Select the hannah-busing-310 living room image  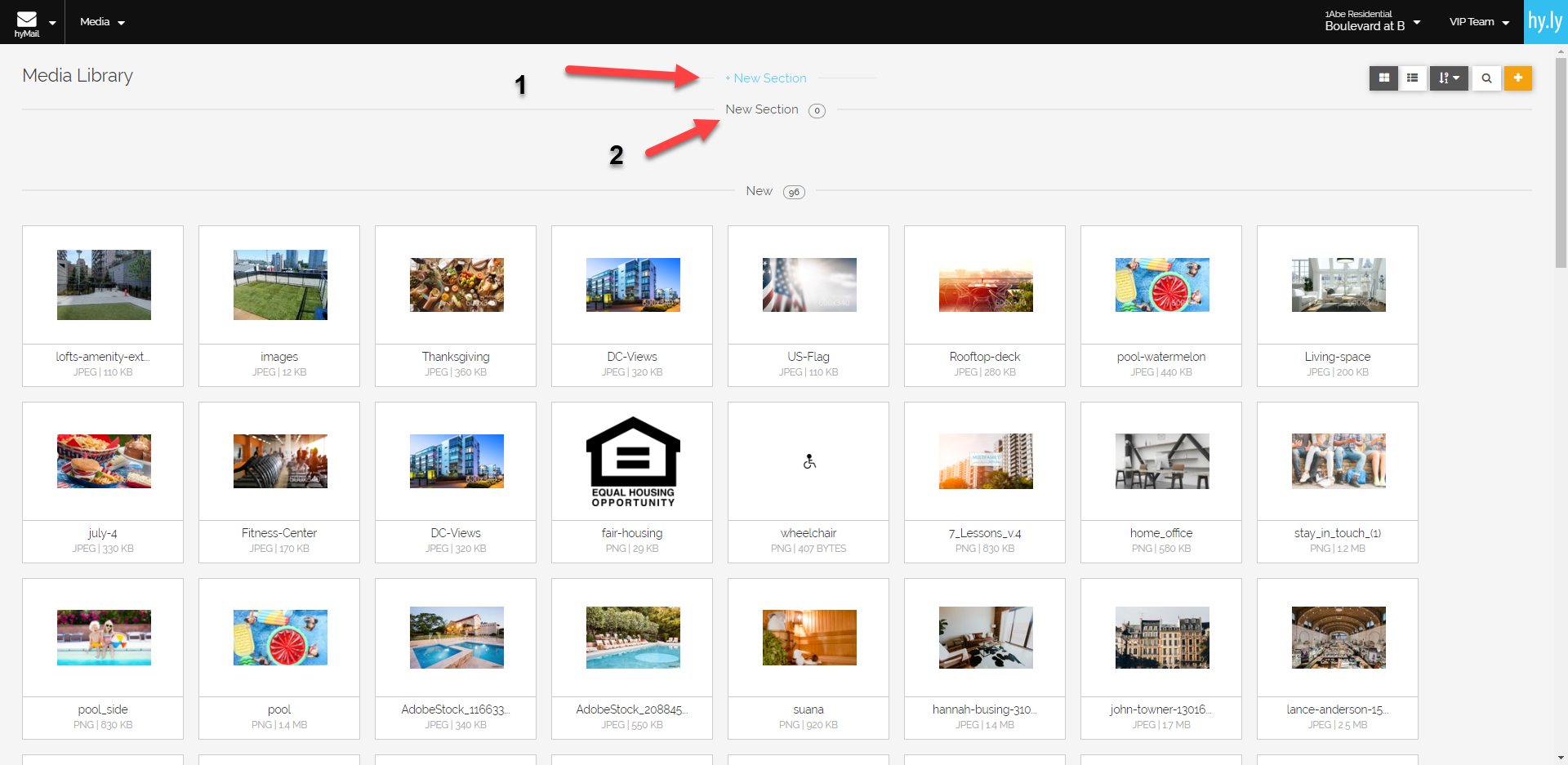(986, 638)
